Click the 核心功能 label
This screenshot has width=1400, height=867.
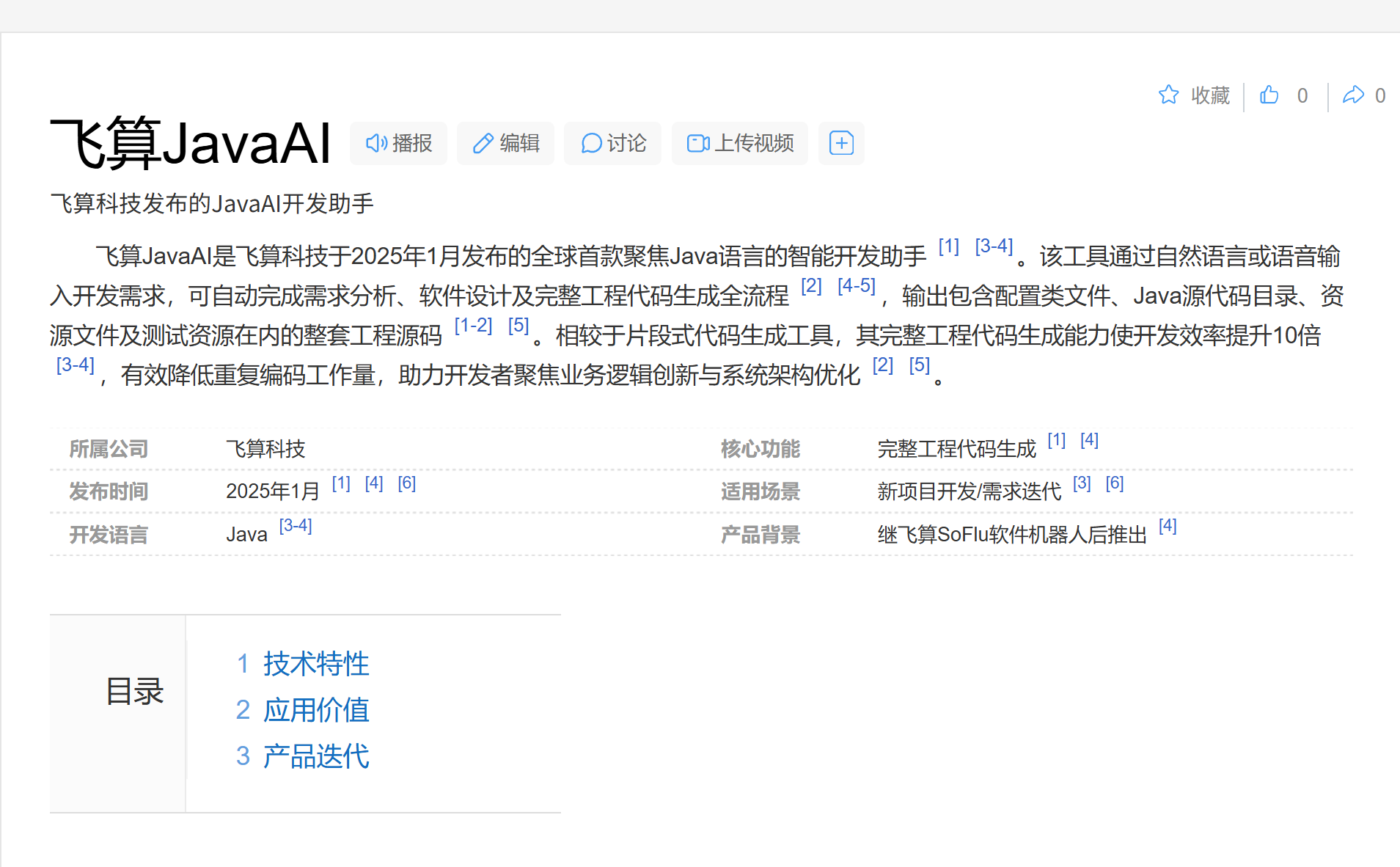coord(761,449)
